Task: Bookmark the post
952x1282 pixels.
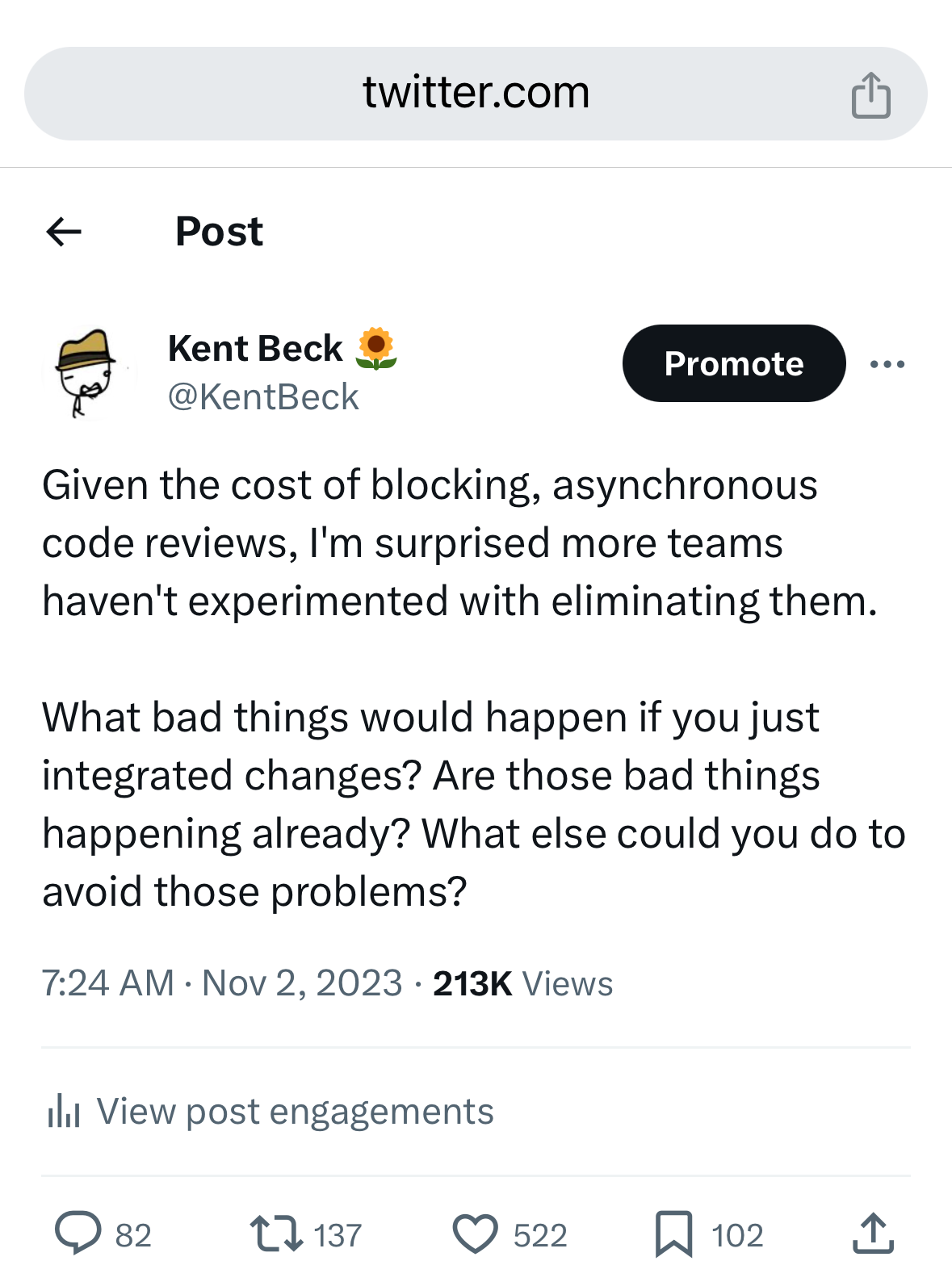Action: click(674, 1231)
